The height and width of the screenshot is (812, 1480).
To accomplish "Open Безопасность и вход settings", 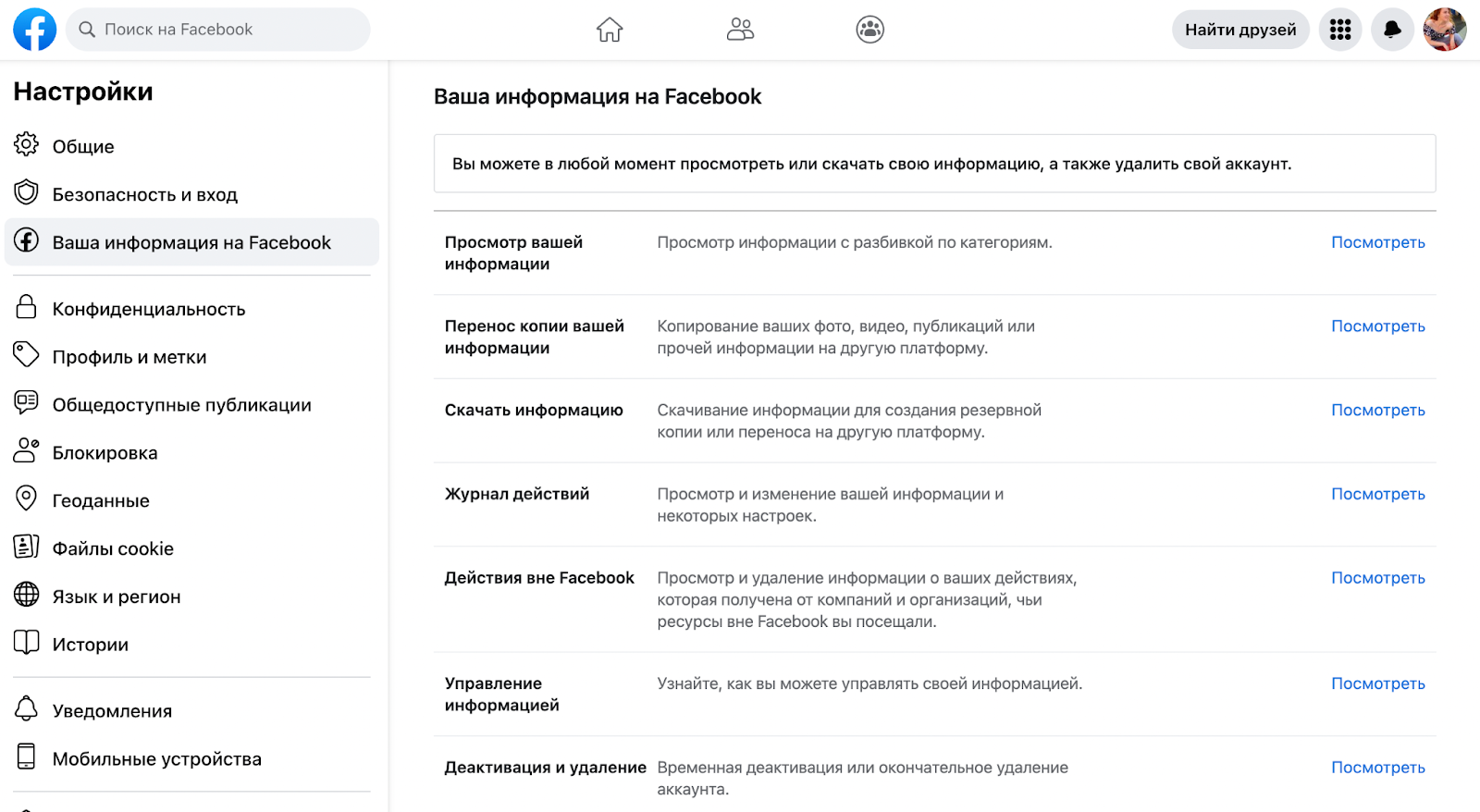I will click(191, 194).
